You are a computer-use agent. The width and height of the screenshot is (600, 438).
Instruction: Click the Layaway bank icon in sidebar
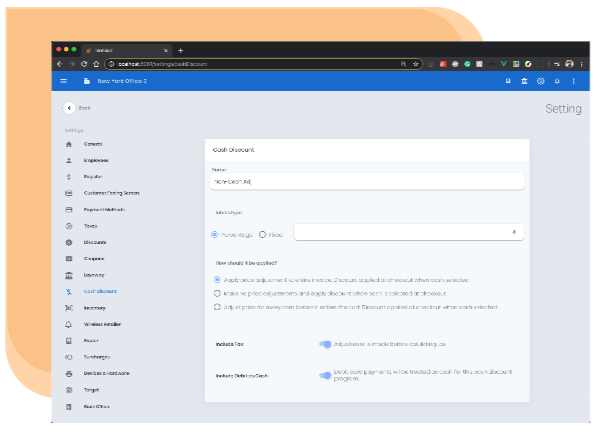(x=68, y=275)
